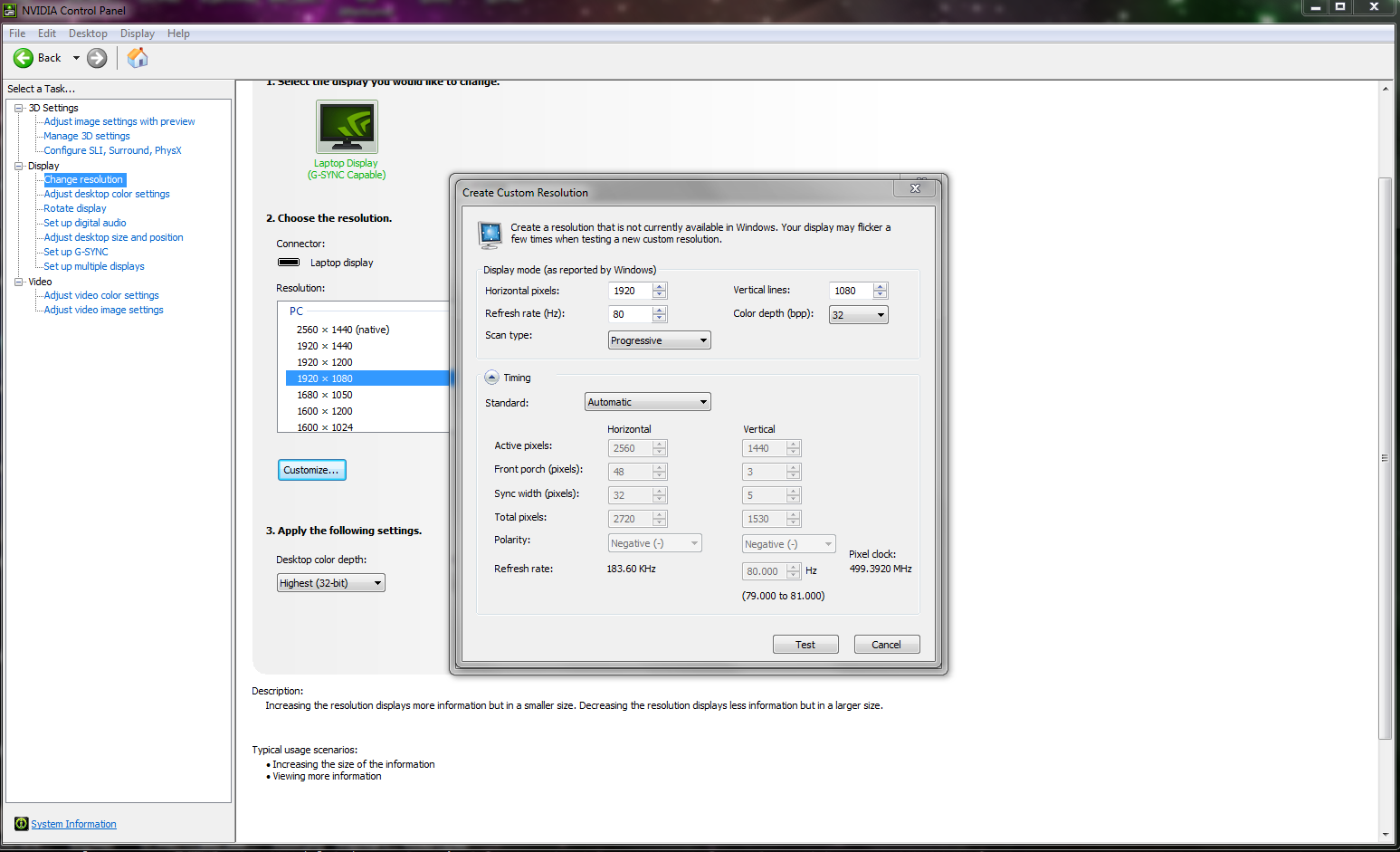Open the Timing Standard Automatic dropdown
This screenshot has height=852, width=1400.
(x=647, y=402)
